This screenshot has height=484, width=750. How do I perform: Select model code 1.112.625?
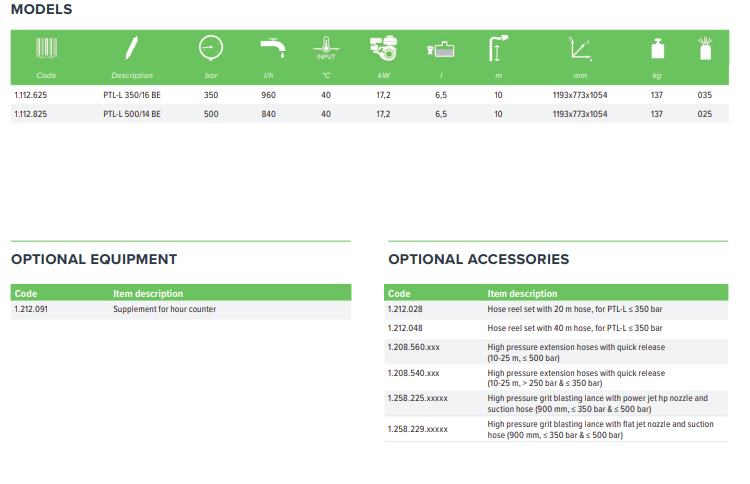click(30, 95)
